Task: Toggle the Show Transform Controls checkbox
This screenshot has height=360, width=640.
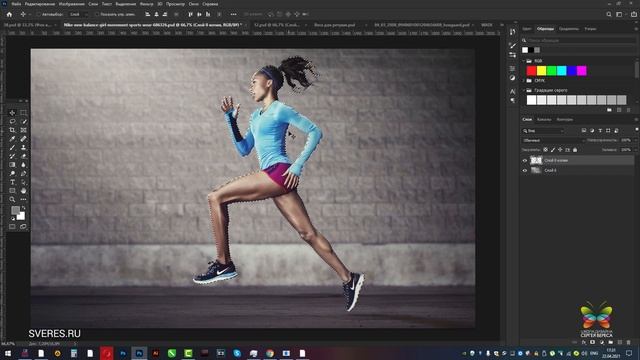Action: coord(97,14)
